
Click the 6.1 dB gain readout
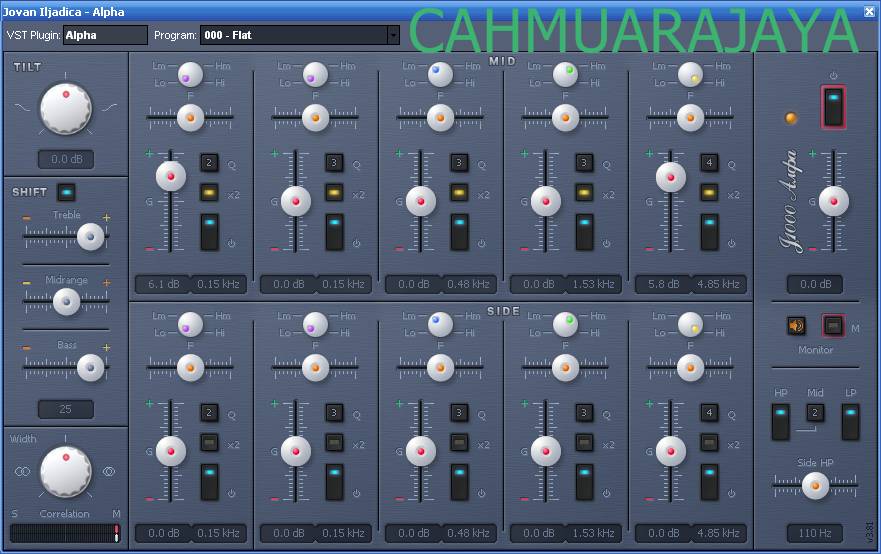[x=164, y=284]
